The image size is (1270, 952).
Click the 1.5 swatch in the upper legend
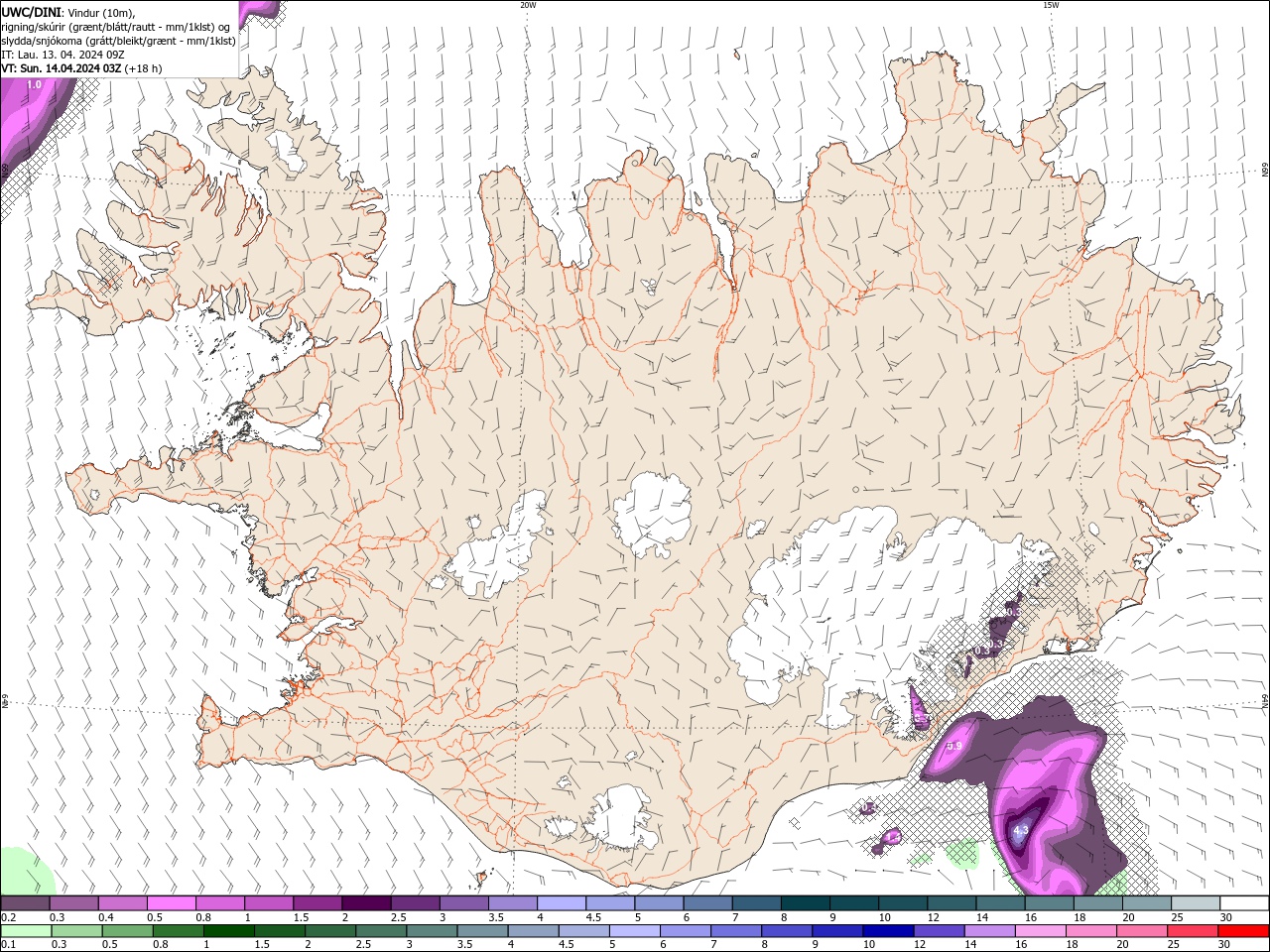(x=317, y=903)
